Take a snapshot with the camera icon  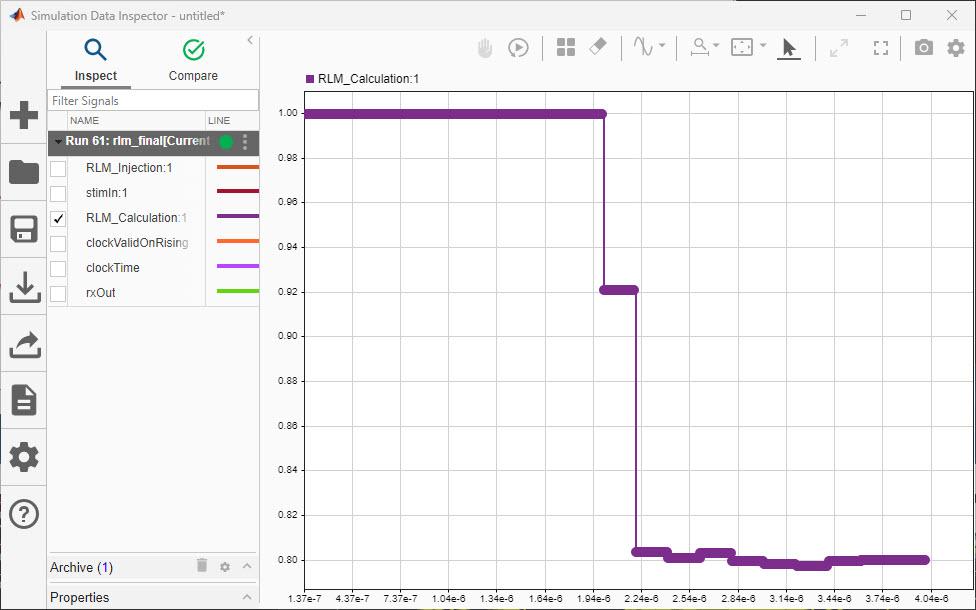click(x=923, y=47)
